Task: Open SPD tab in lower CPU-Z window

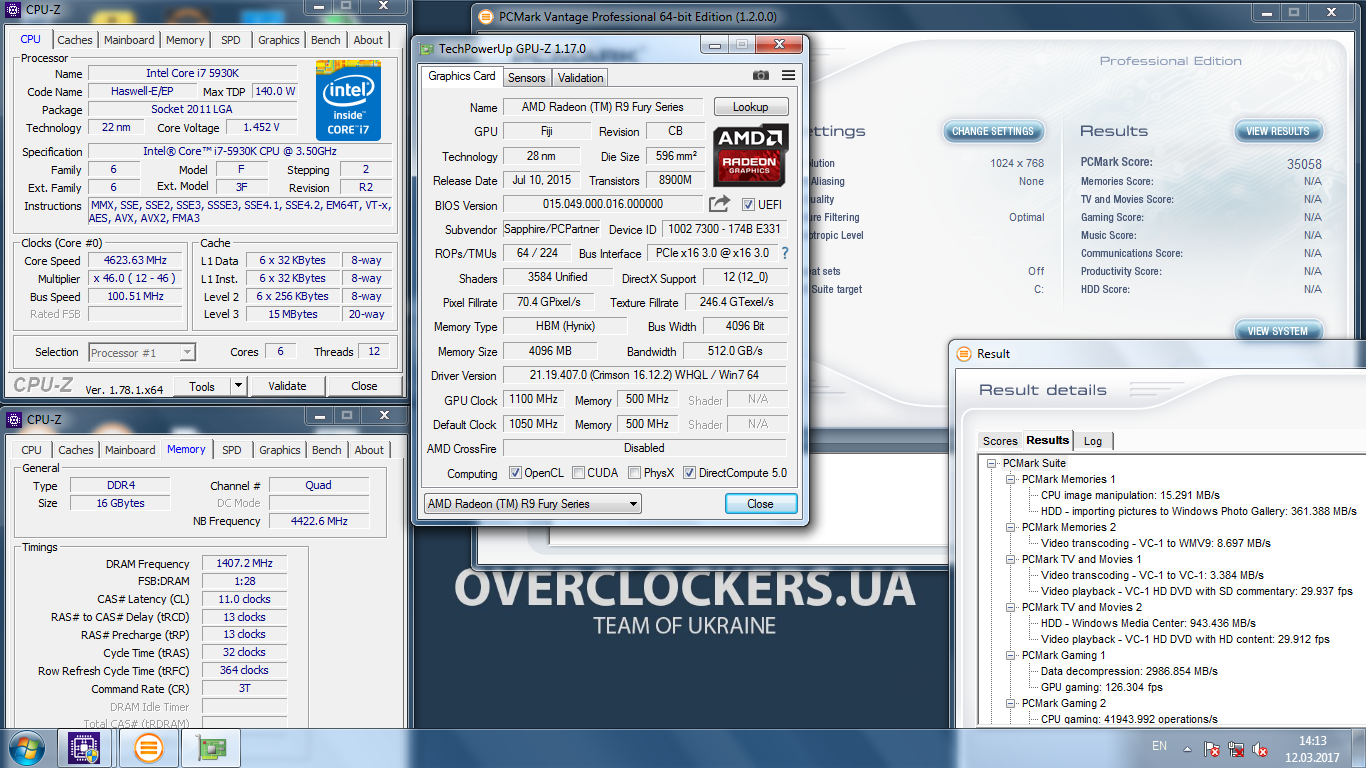Action: [231, 450]
